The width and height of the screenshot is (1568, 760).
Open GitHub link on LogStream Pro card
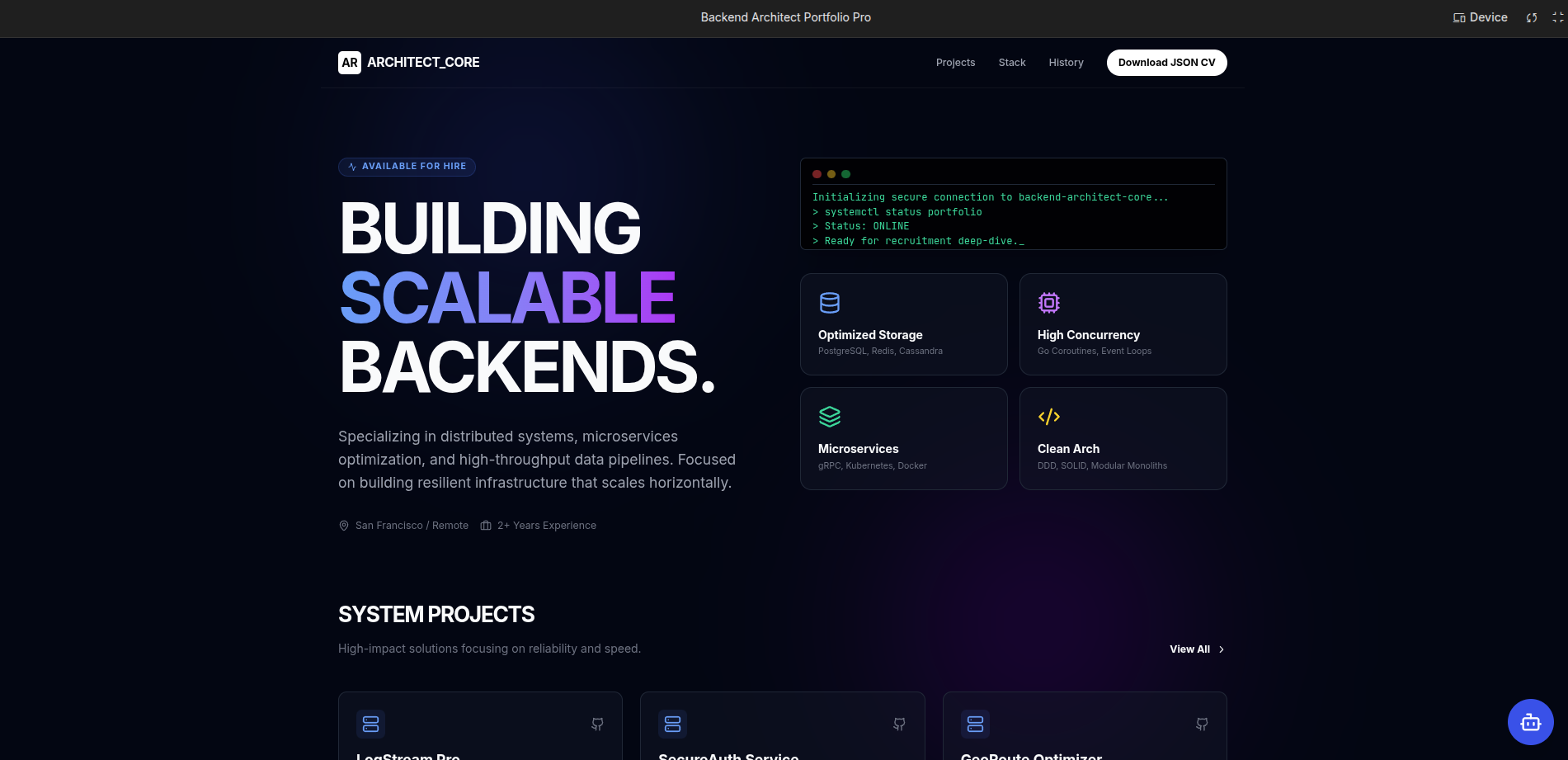click(x=597, y=724)
